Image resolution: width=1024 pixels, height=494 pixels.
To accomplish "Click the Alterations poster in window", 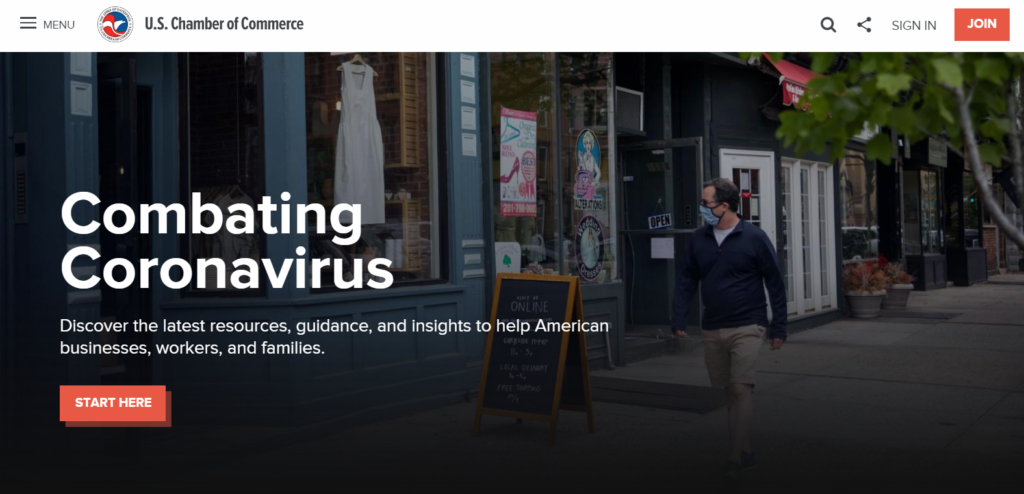I will (x=588, y=170).
